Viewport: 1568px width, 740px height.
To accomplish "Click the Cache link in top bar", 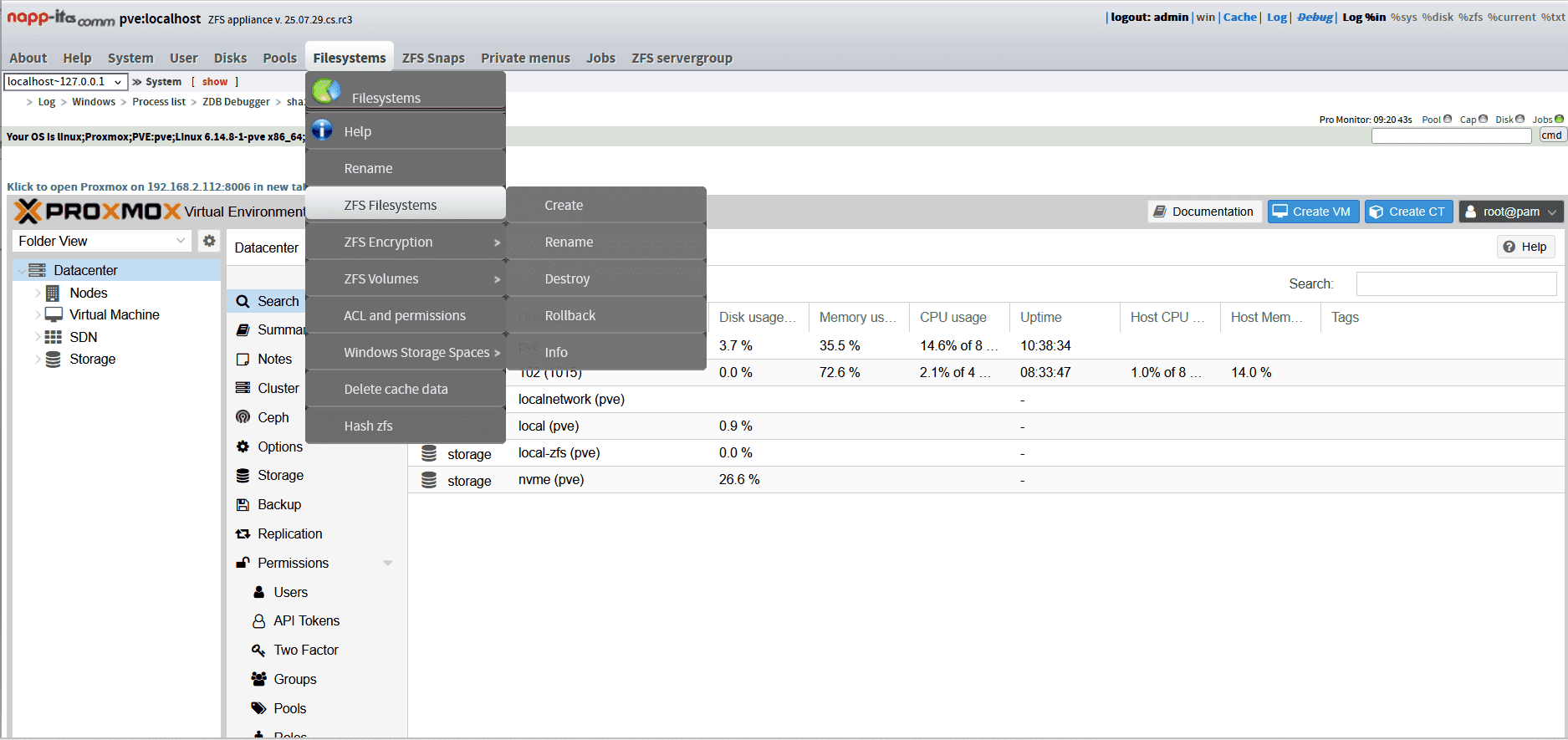I will pyautogui.click(x=1239, y=17).
